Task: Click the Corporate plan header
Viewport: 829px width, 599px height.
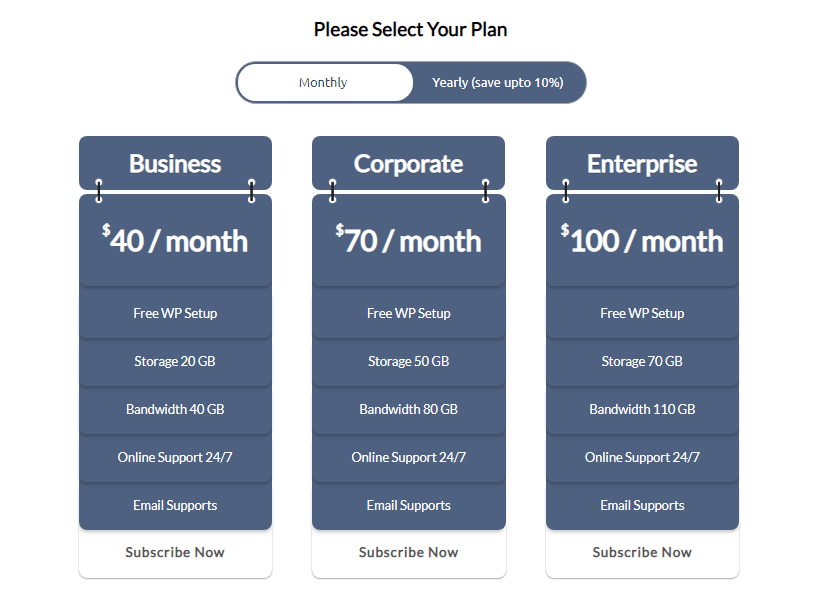Action: [409, 163]
